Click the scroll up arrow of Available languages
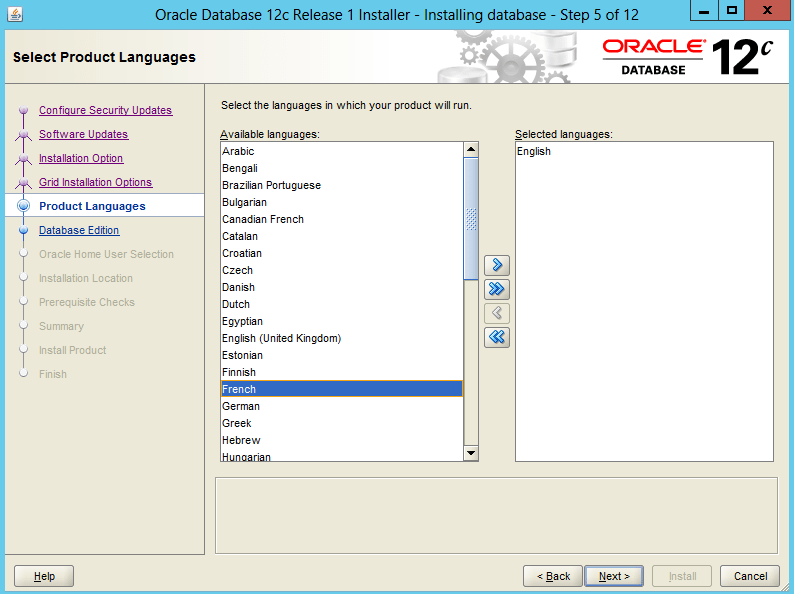 coord(471,149)
